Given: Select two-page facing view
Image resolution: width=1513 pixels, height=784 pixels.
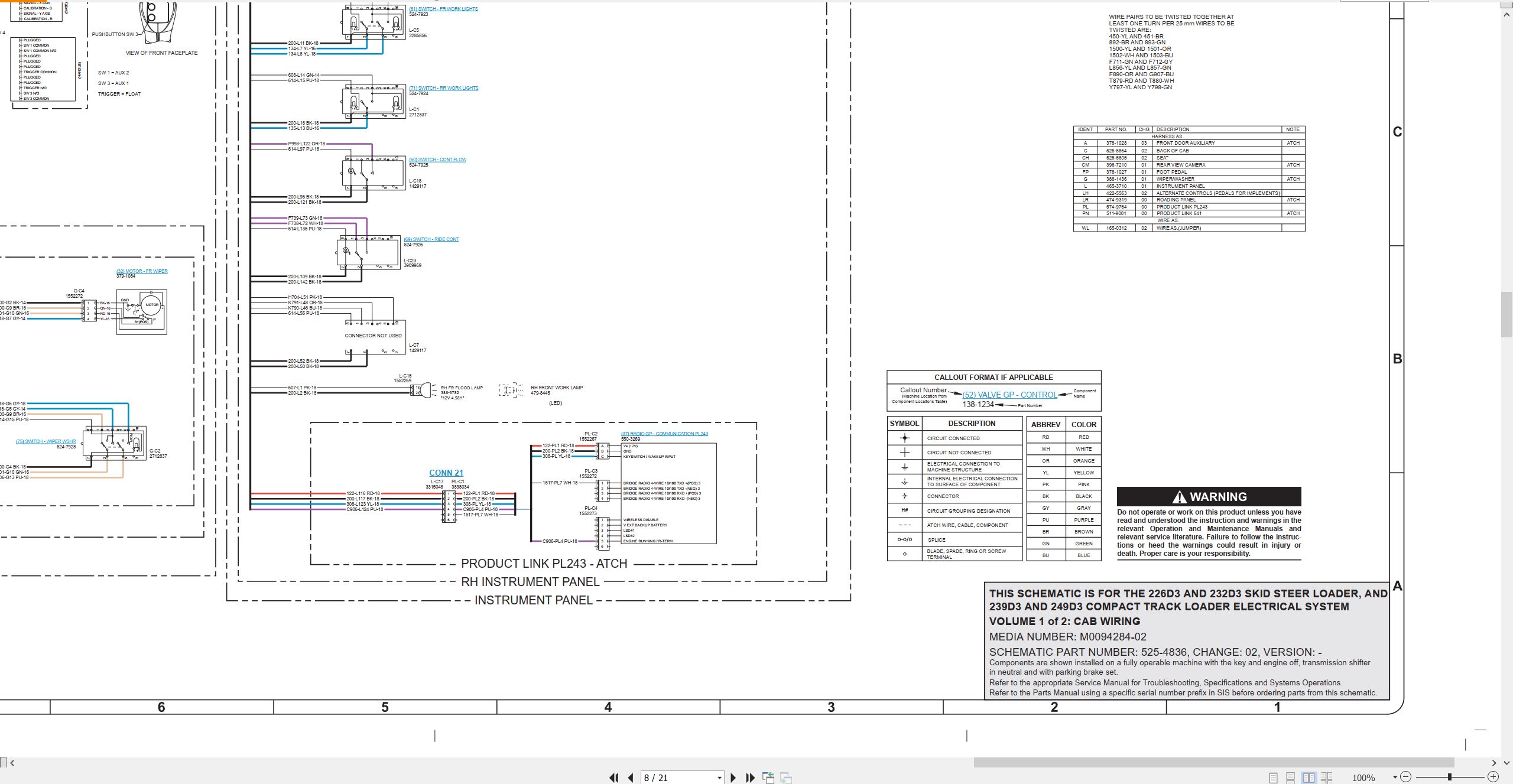Looking at the screenshot, I should tap(1309, 778).
